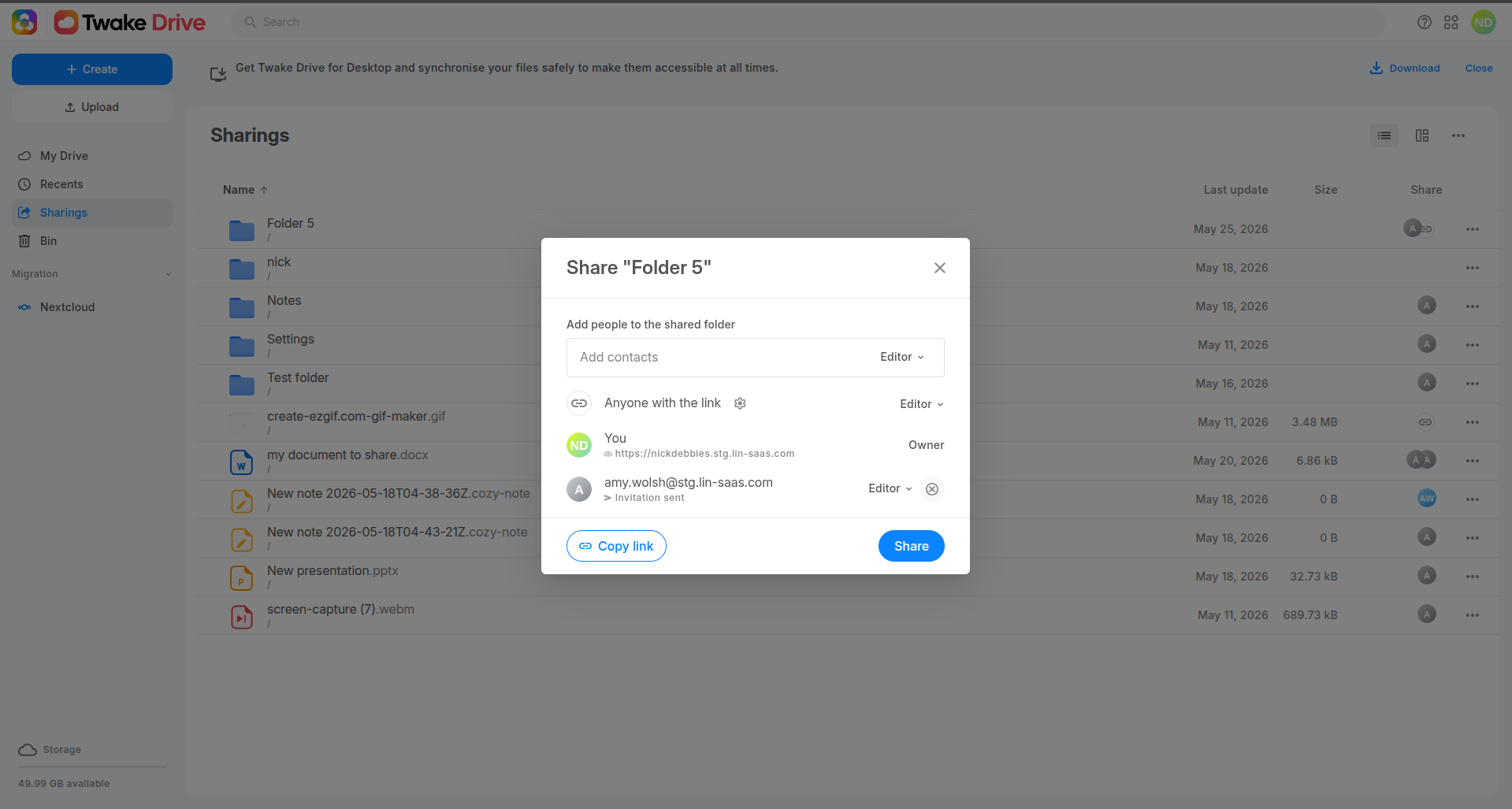Image resolution: width=1512 pixels, height=809 pixels.
Task: Click share avatar on Folder 5 row
Action: (x=1413, y=228)
